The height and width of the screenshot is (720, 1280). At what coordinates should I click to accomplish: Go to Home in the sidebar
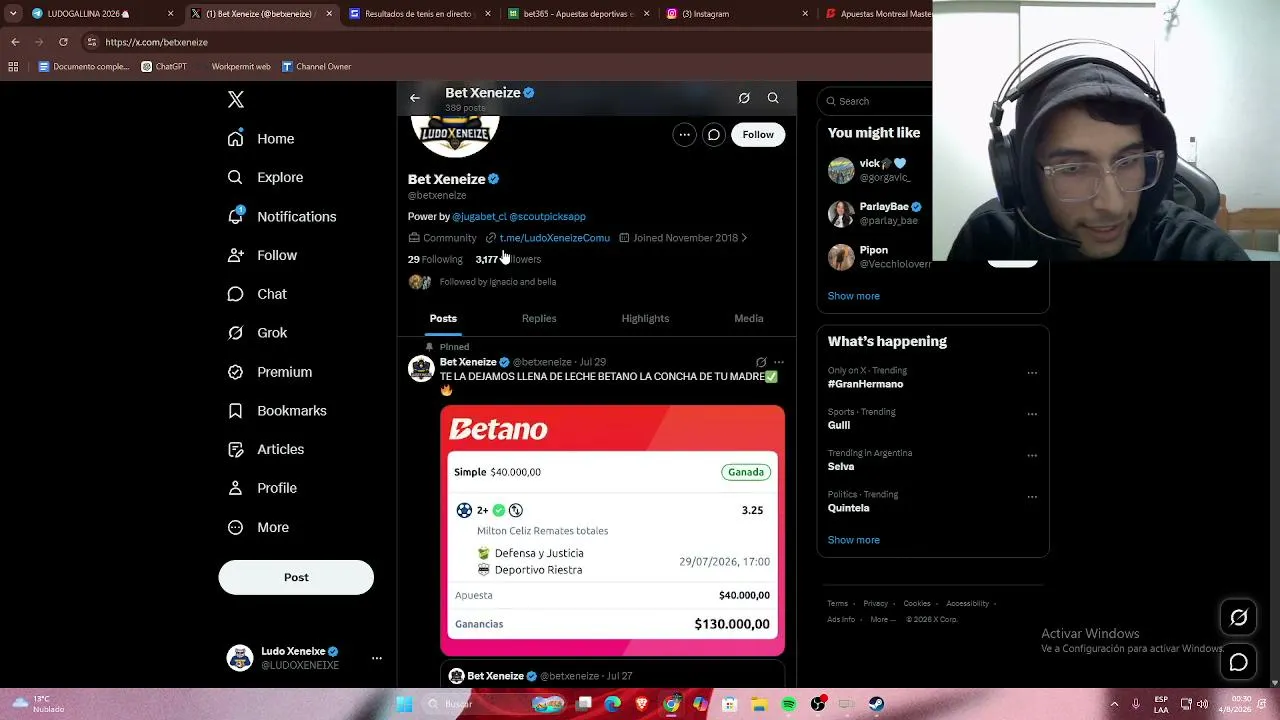[261, 139]
